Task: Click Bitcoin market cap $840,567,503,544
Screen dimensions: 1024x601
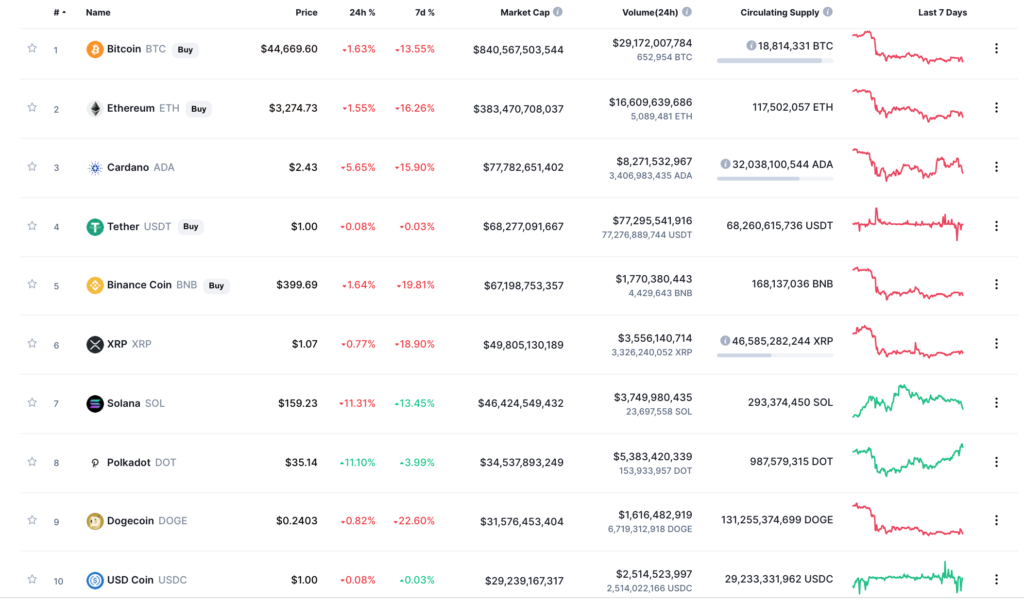Action: coord(518,50)
